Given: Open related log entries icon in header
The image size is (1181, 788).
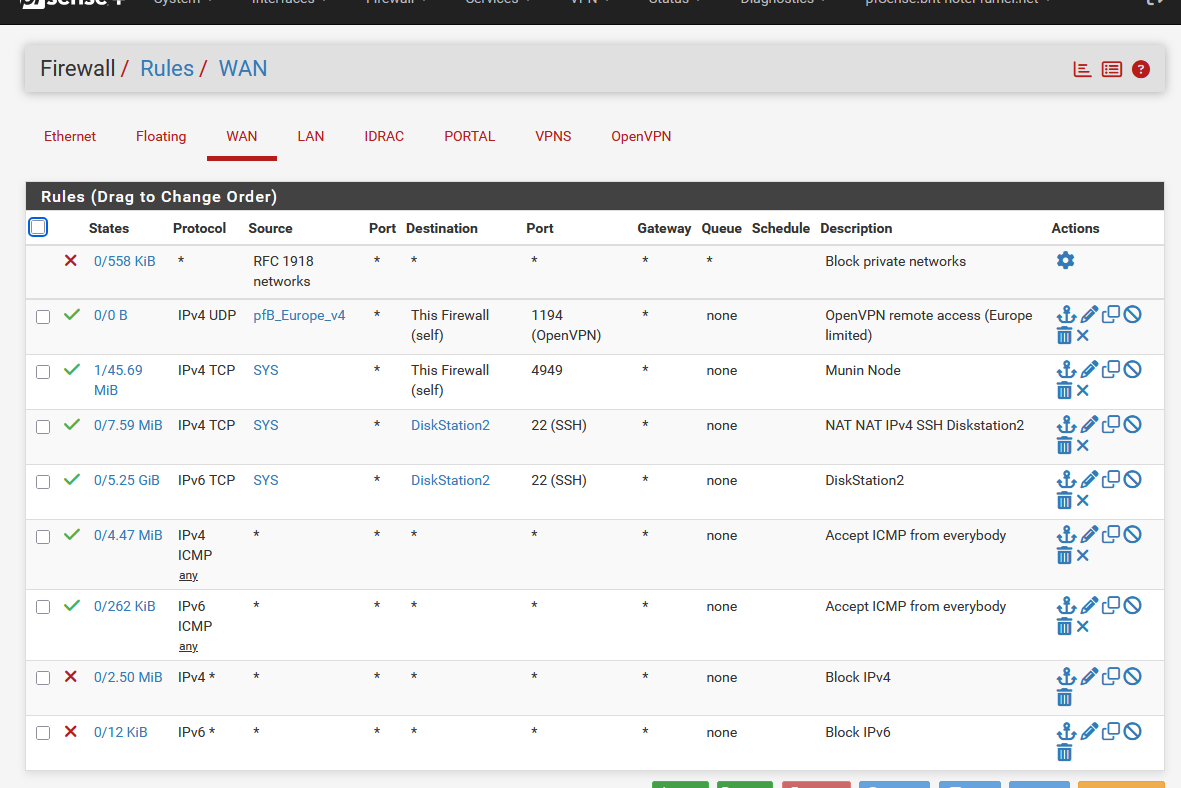Looking at the screenshot, I should click(1112, 69).
